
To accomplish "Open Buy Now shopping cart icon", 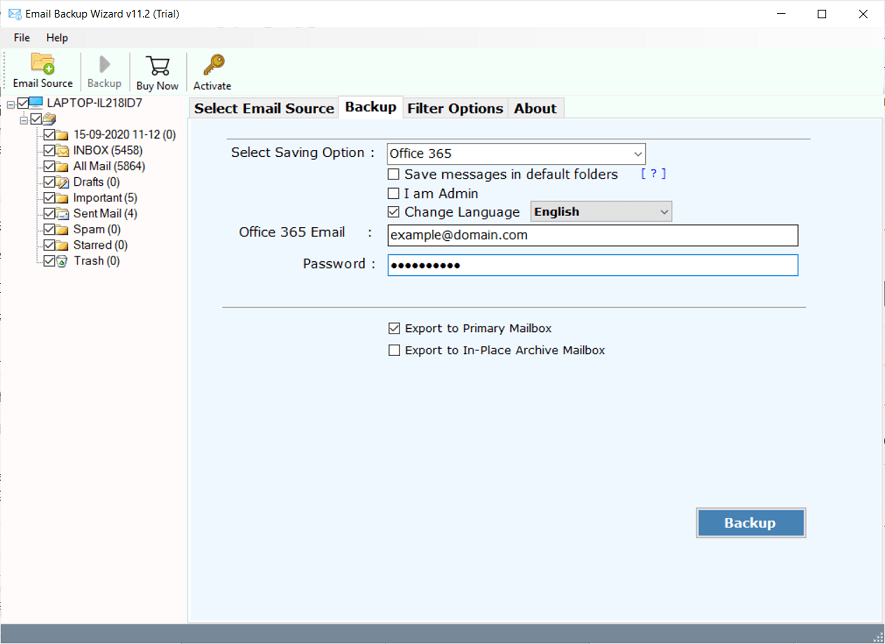I will tap(157, 65).
